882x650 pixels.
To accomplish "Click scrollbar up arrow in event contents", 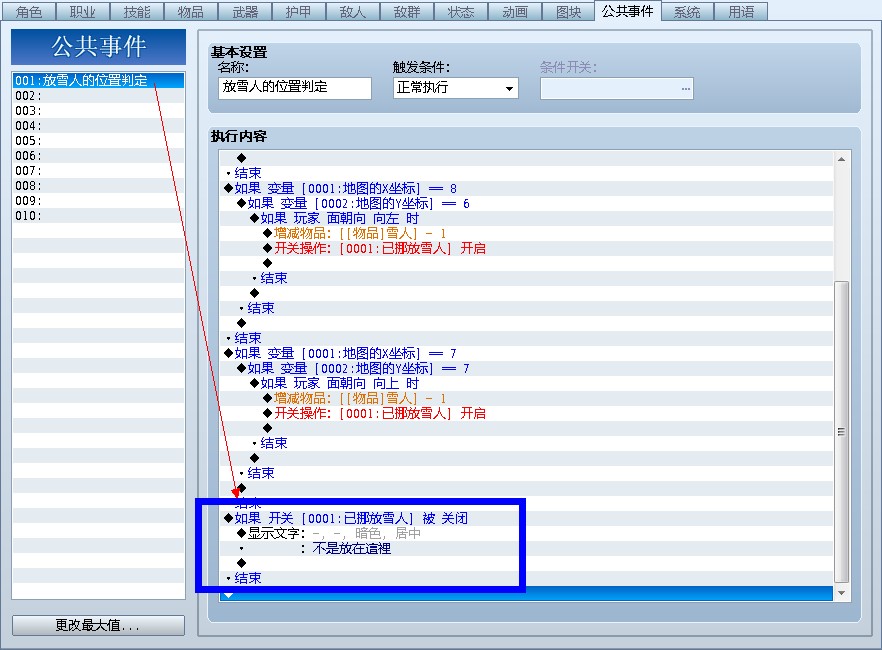I will pos(842,159).
